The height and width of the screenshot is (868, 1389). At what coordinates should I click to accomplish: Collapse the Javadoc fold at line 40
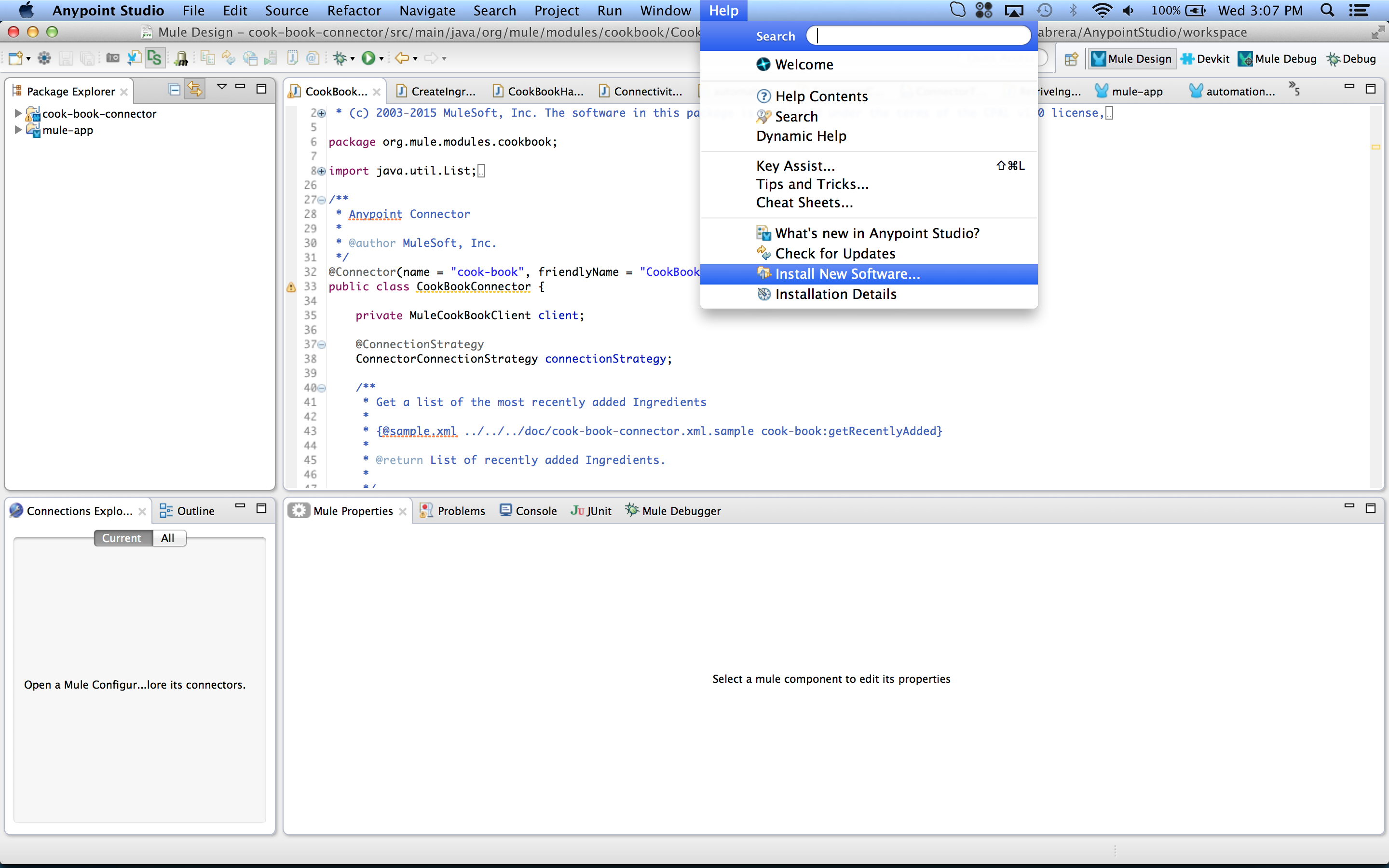click(x=323, y=388)
